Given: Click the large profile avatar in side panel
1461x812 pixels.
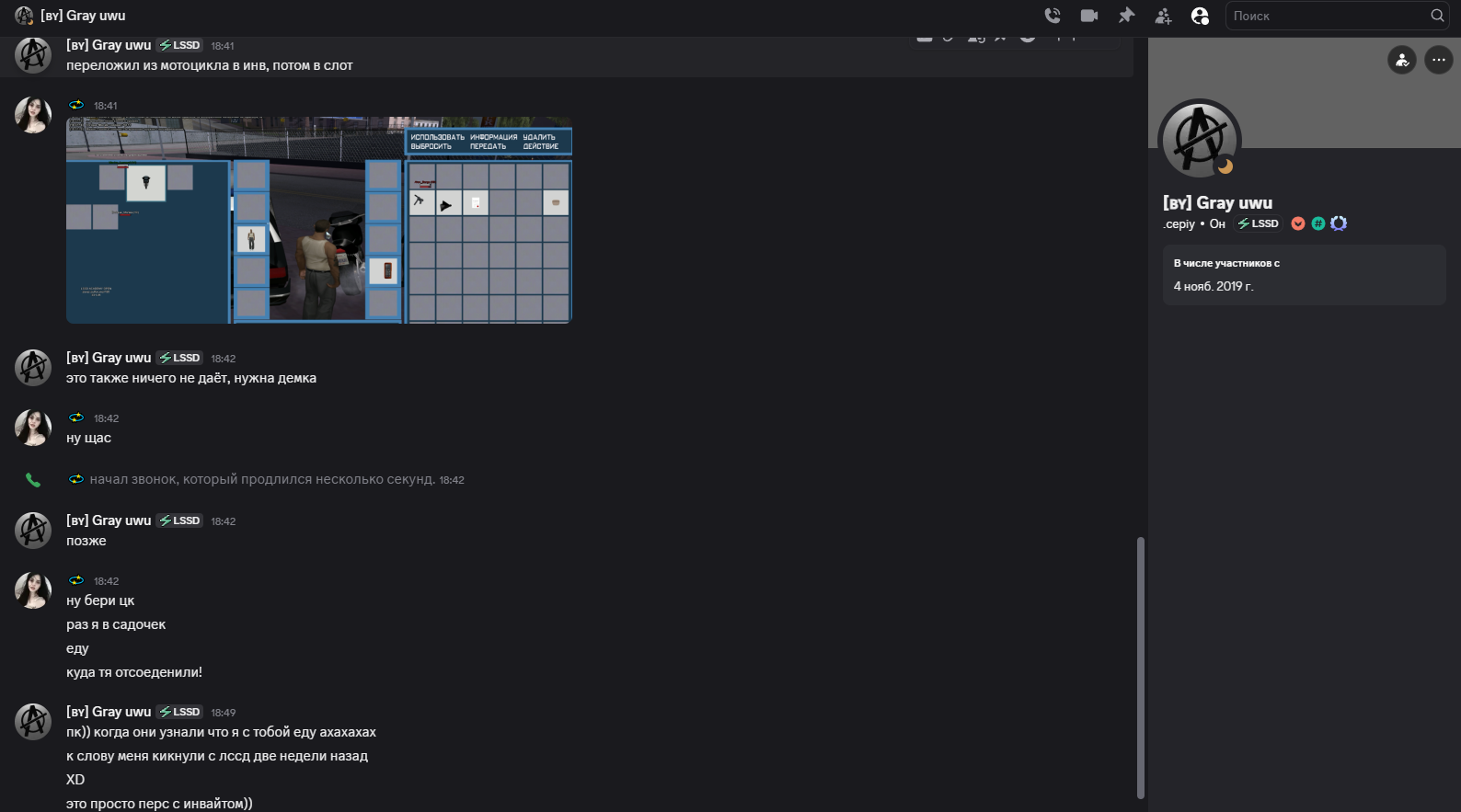Looking at the screenshot, I should 1199,140.
